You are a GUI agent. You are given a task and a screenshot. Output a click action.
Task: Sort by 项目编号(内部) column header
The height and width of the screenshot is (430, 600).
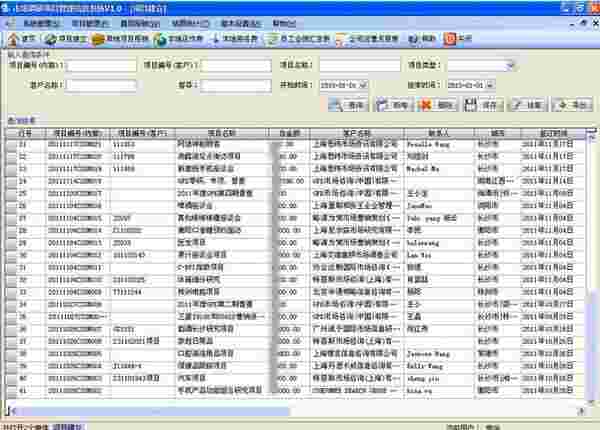tap(78, 133)
